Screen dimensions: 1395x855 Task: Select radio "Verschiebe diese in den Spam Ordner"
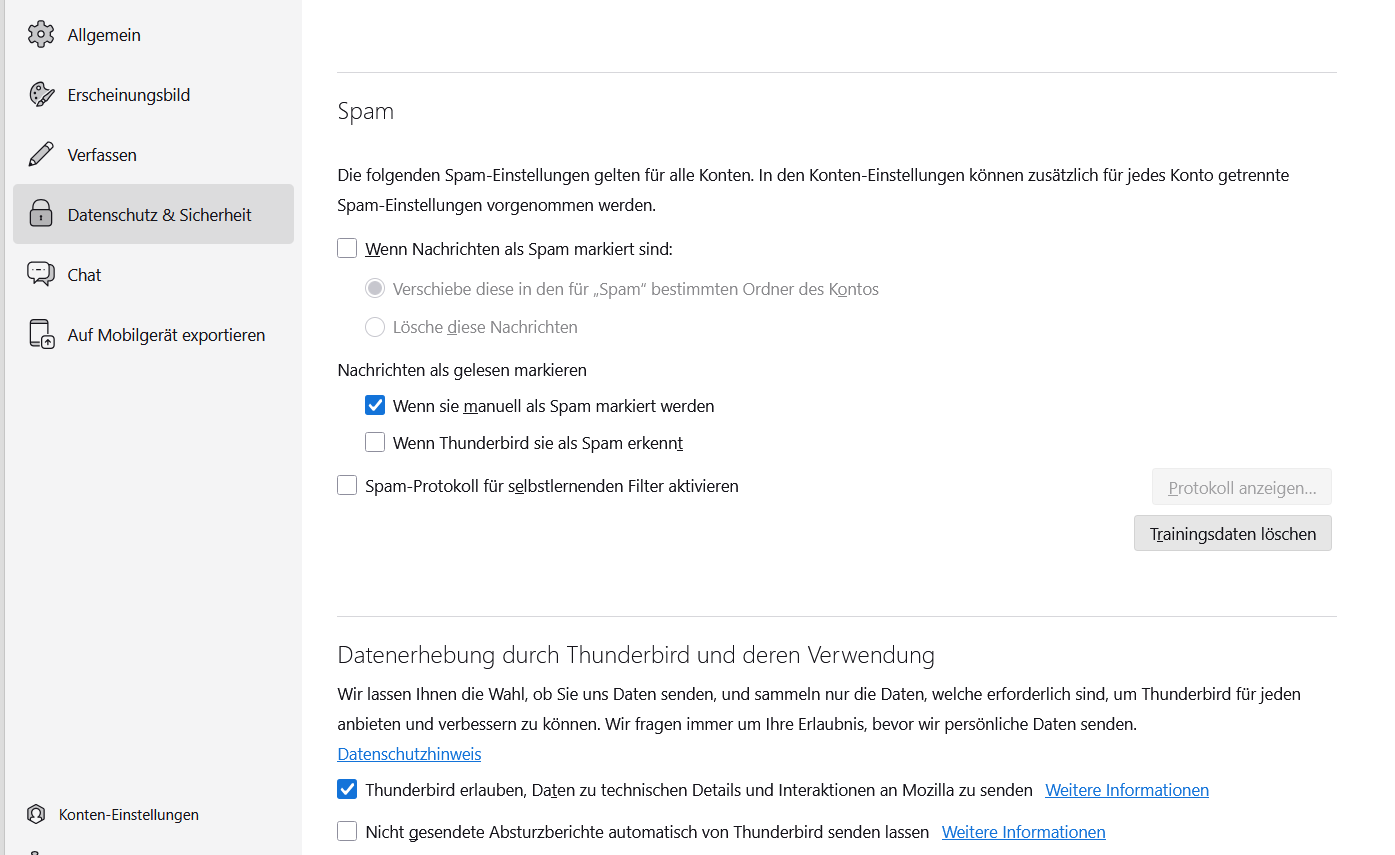pyautogui.click(x=375, y=289)
